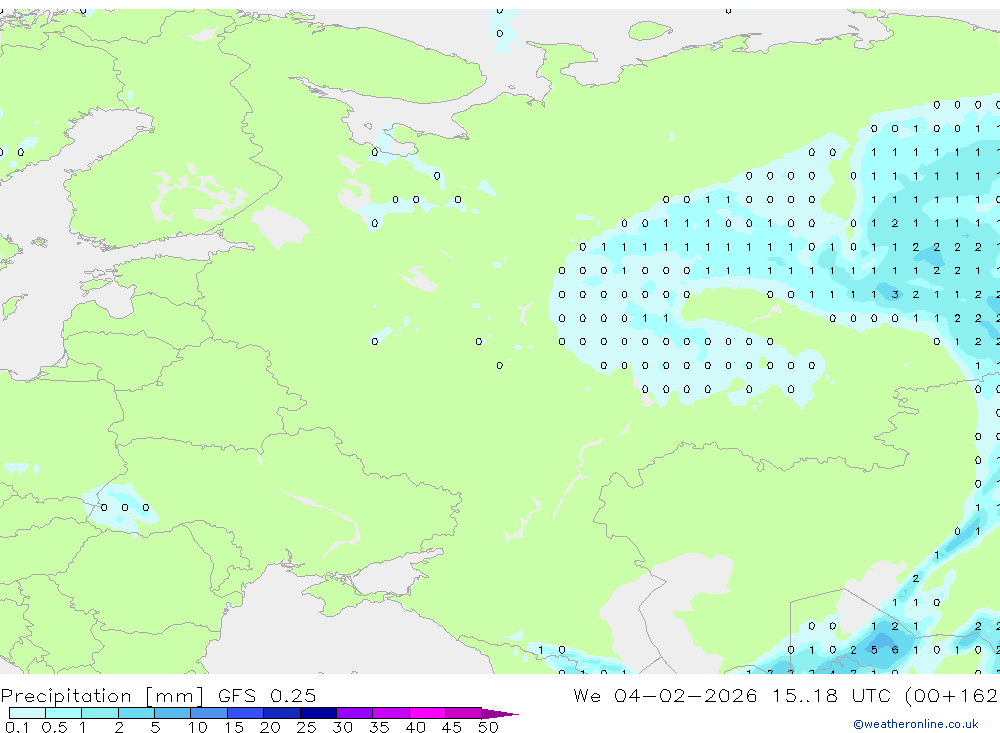Click the '20' legend scale label
Image resolution: width=1000 pixels, height=733 pixels.
[x=270, y=727]
